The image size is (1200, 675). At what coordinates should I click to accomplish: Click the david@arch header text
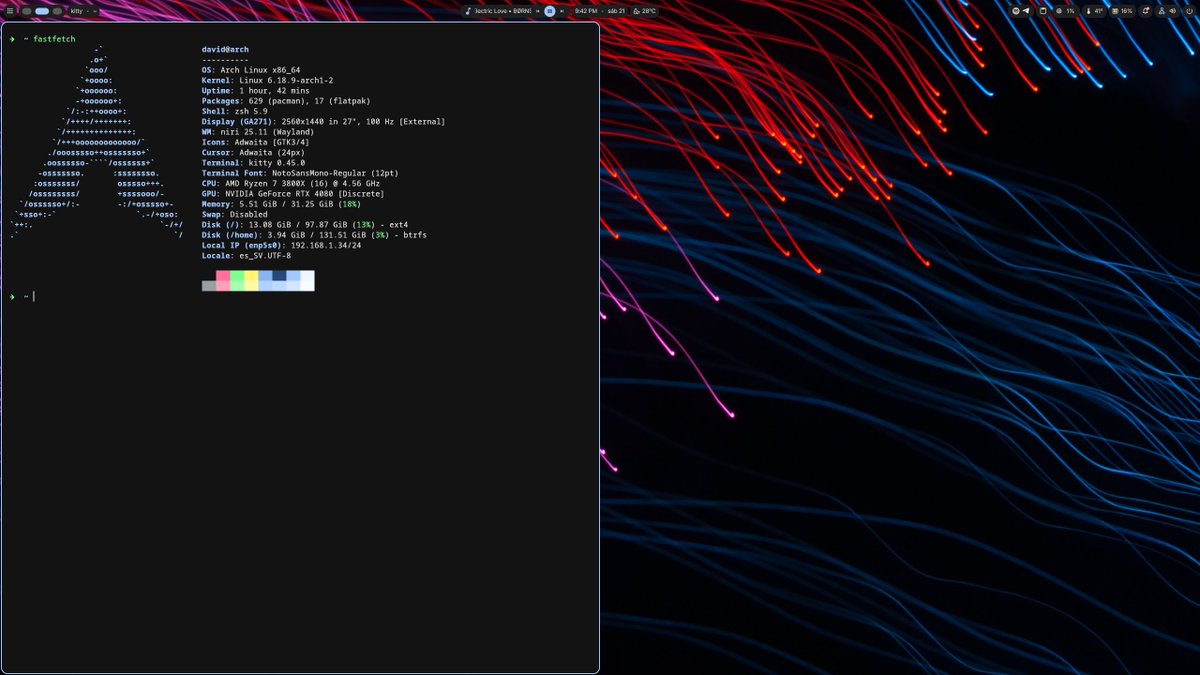click(x=227, y=49)
